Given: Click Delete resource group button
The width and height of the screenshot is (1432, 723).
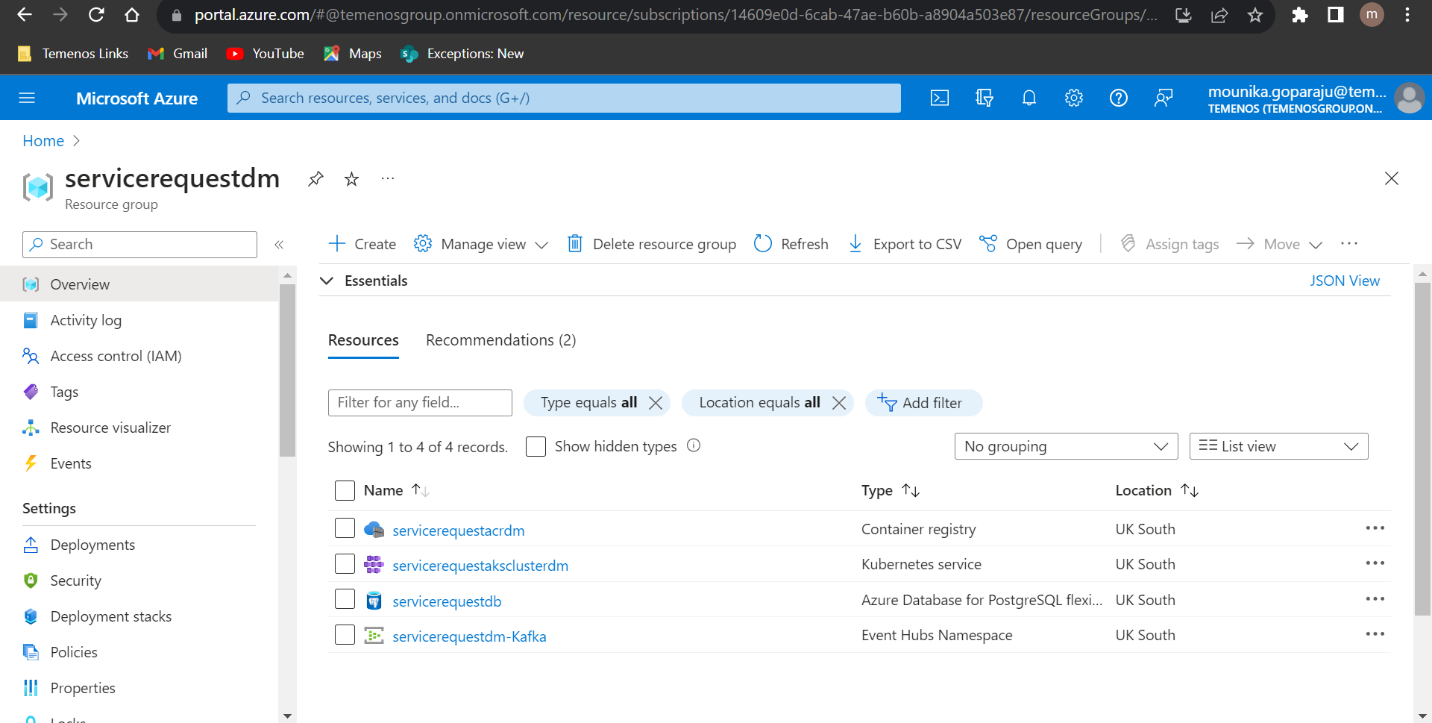Looking at the screenshot, I should pyautogui.click(x=652, y=244).
